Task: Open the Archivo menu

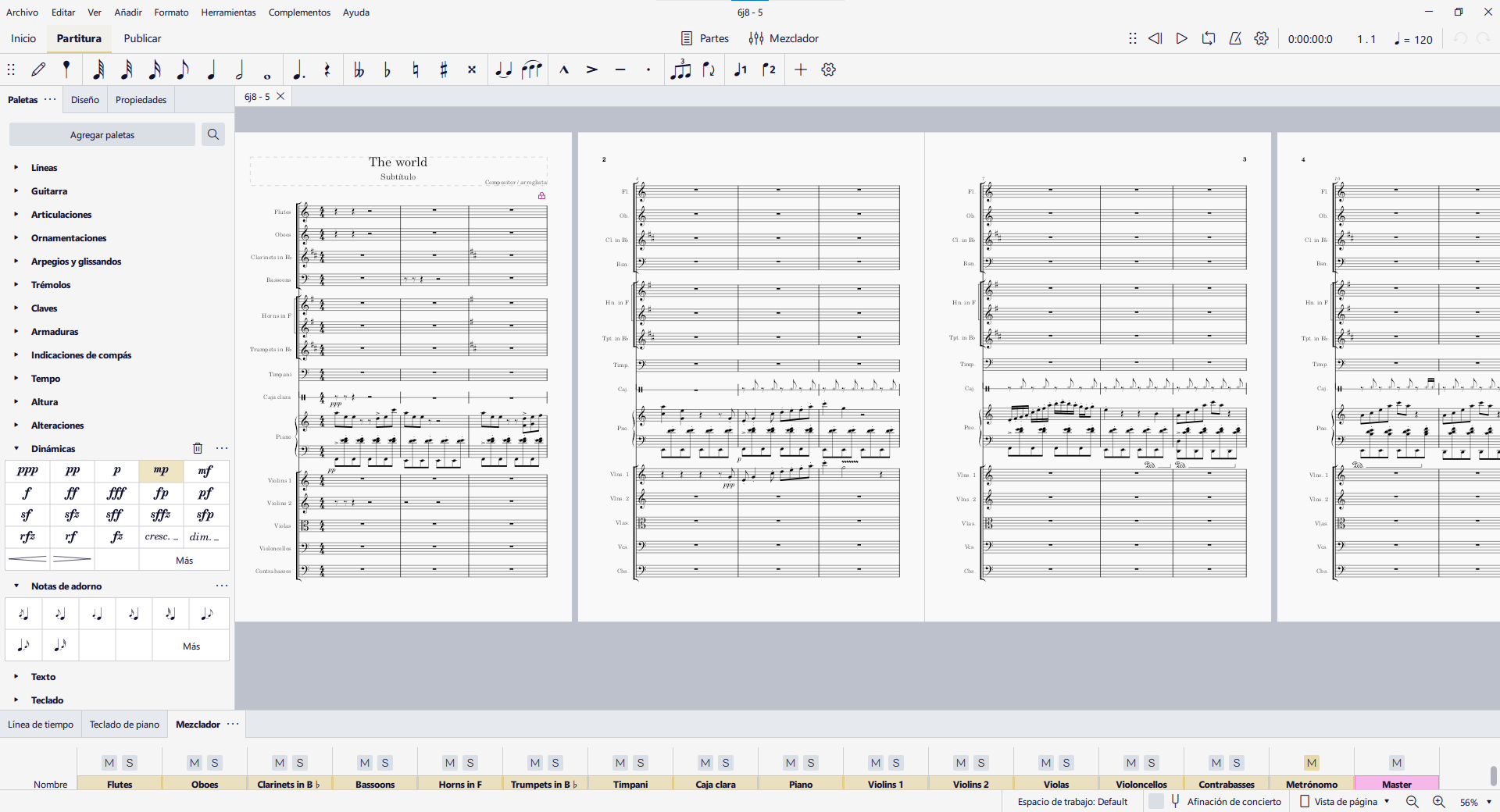Action: [x=22, y=12]
